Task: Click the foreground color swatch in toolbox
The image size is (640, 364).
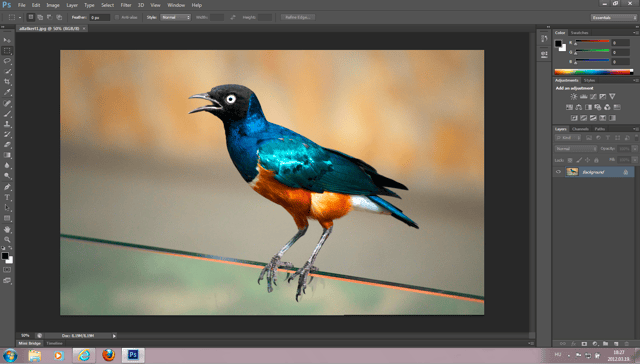Action: point(4,256)
